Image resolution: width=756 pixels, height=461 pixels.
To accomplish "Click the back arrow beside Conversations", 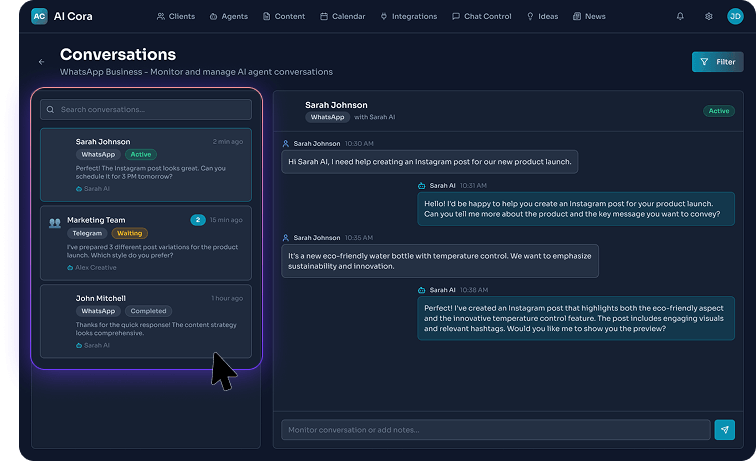I will tap(41, 62).
